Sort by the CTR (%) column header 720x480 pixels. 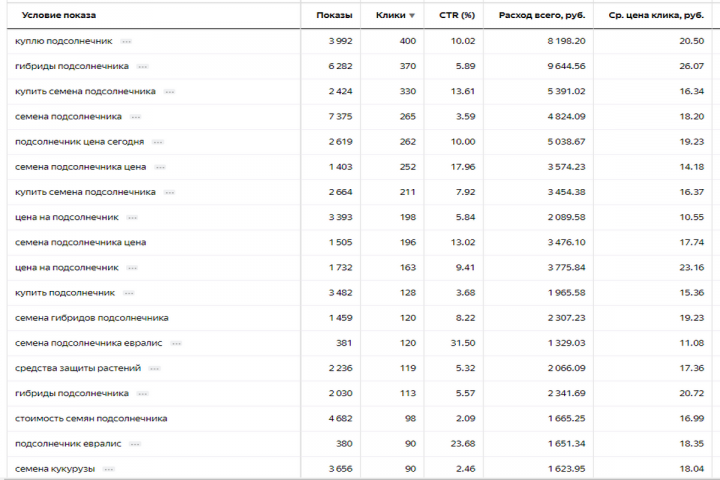(456, 15)
